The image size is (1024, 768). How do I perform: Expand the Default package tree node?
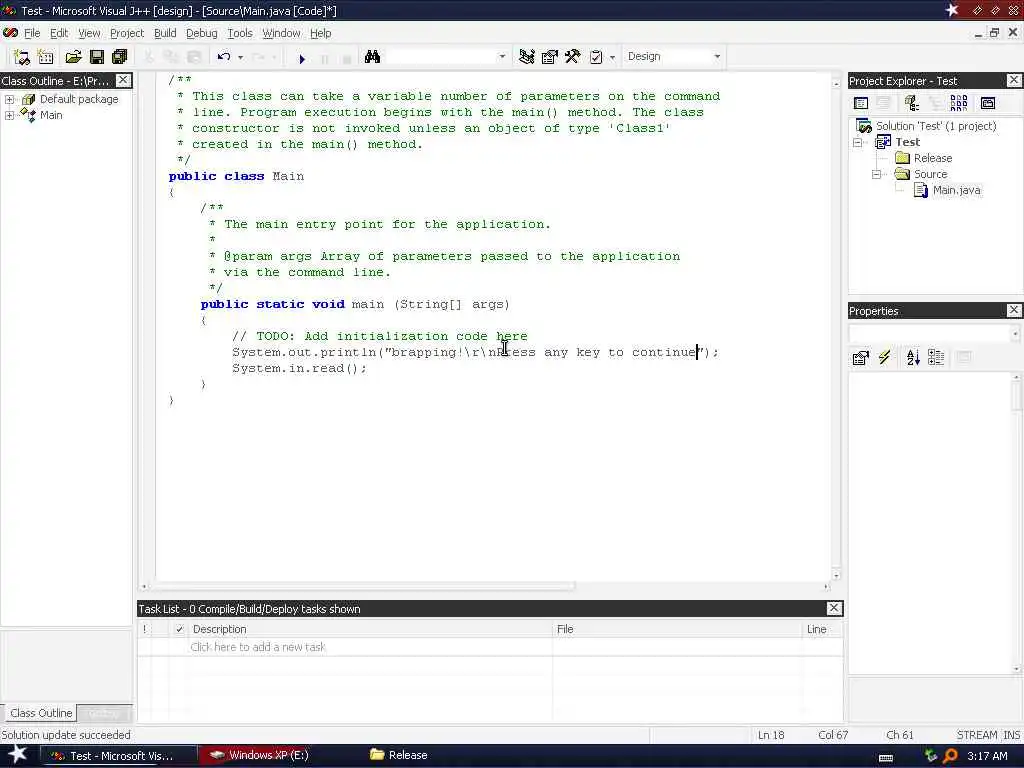[9, 99]
